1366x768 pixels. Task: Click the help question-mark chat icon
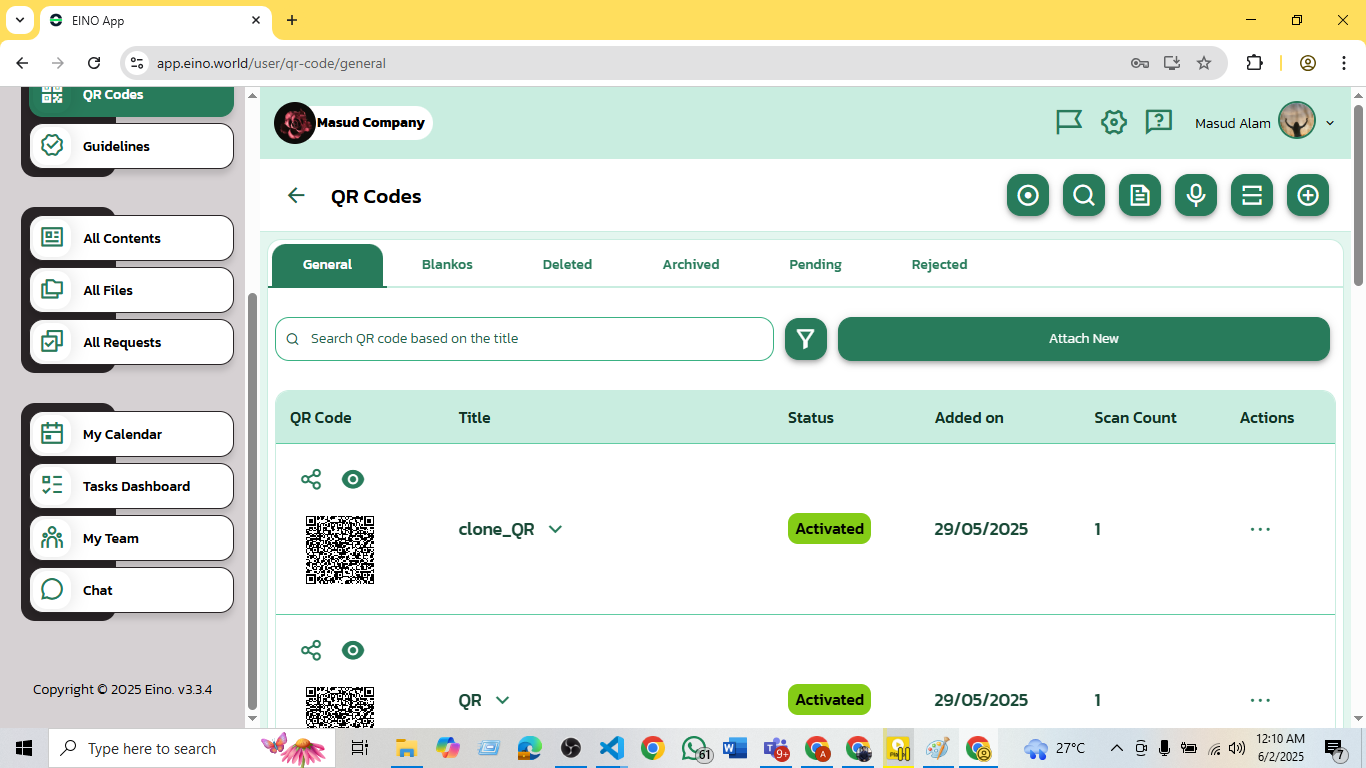(x=1158, y=122)
